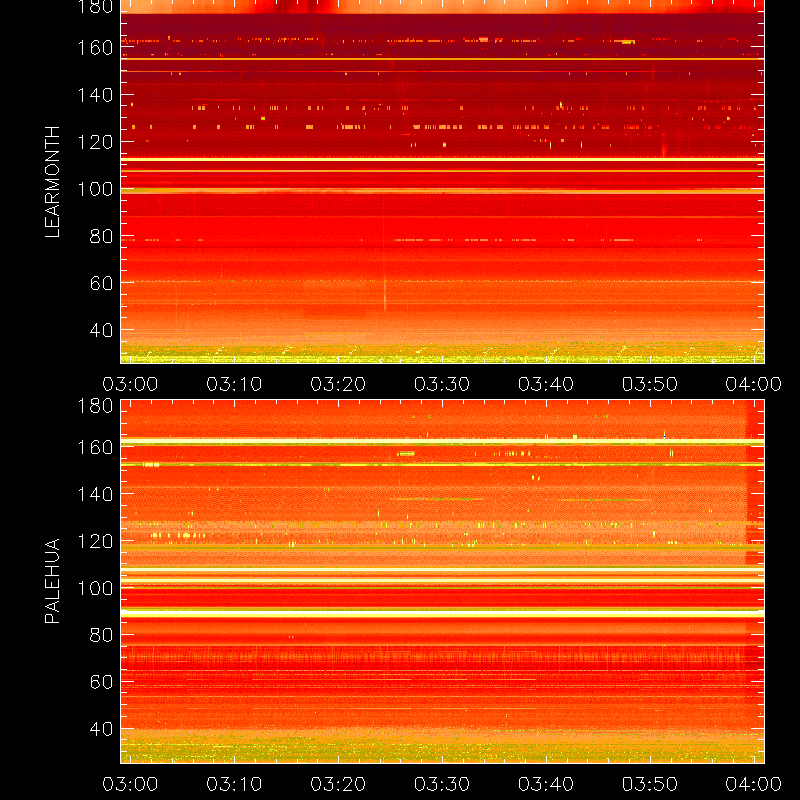Click 04:00 time label under Learmonth plot

(754, 384)
